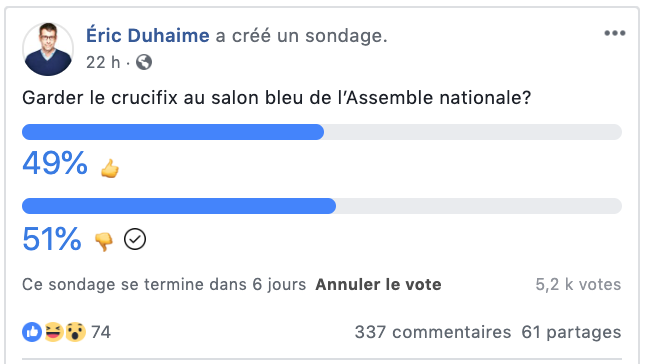The image size is (648, 364).
Task: Vote for the 49% option label
Action: [x=55, y=163]
